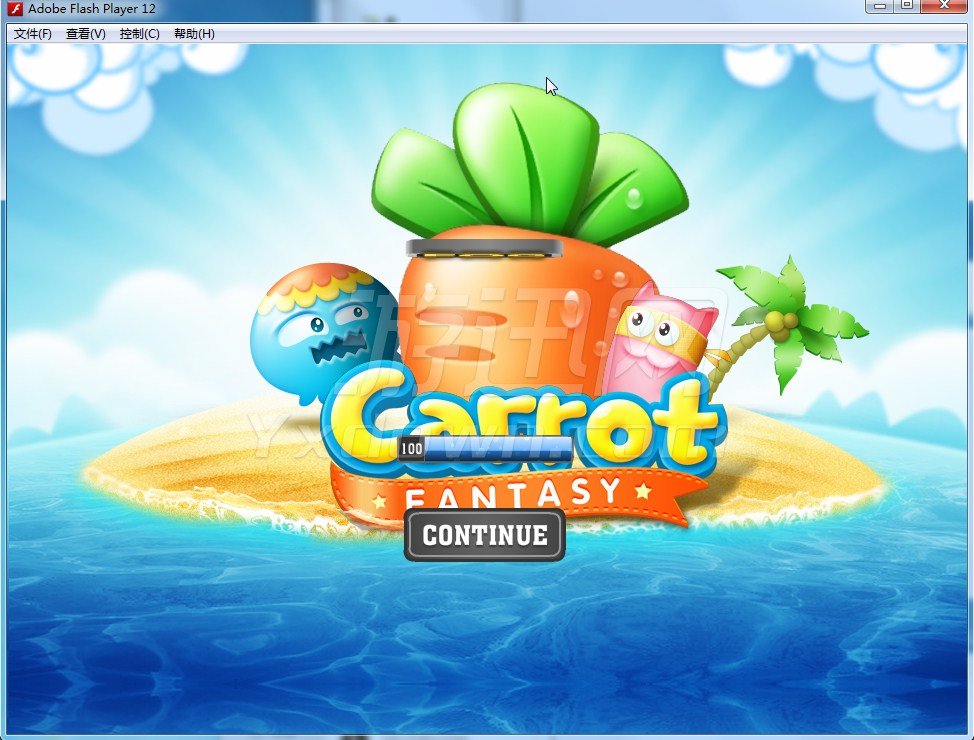Click the 100 percent loading label
The height and width of the screenshot is (740, 974).
[x=411, y=449]
